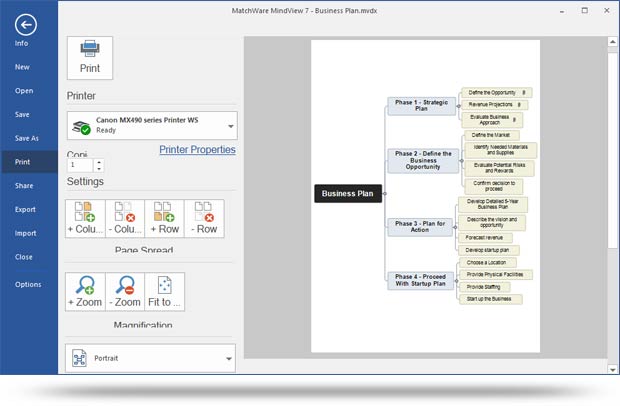Click the Evaluate Business Approach sub-branch
Image resolution: width=620 pixels, height=406 pixels.
492,120
